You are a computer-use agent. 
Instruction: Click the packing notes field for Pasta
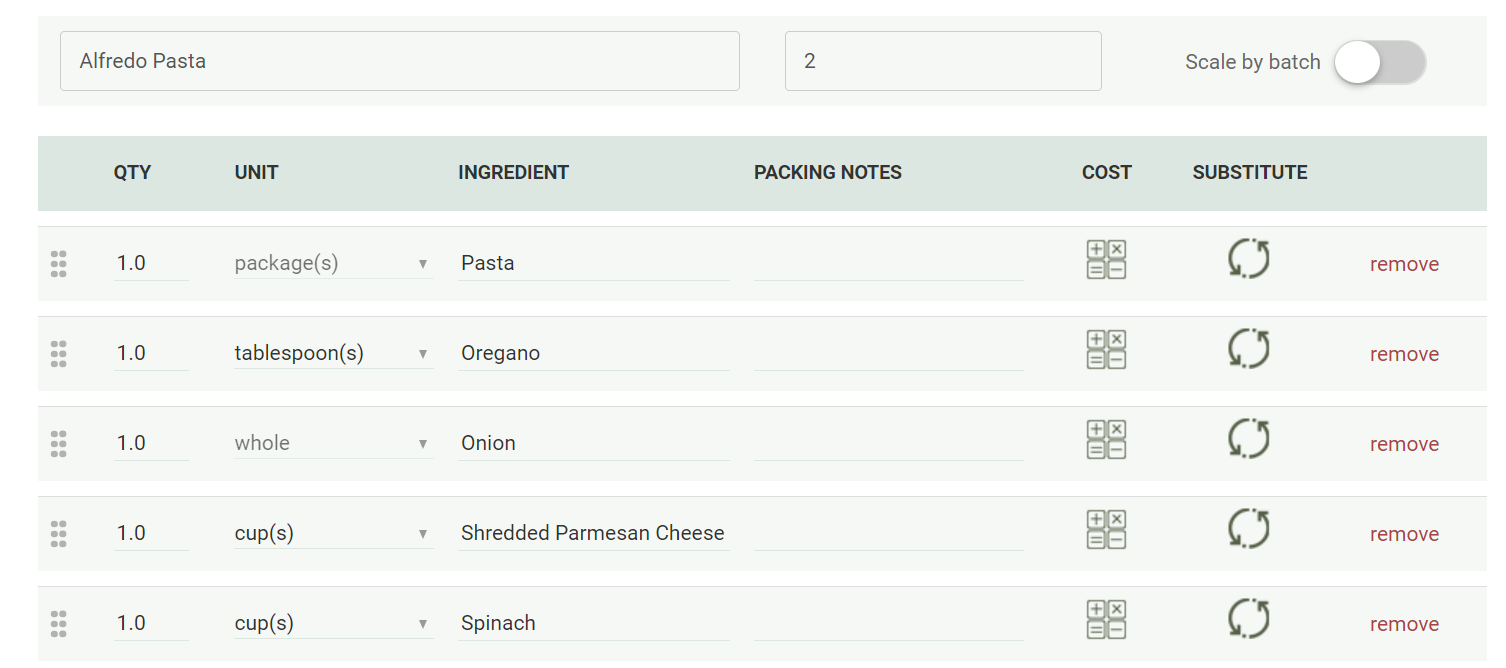click(x=888, y=263)
